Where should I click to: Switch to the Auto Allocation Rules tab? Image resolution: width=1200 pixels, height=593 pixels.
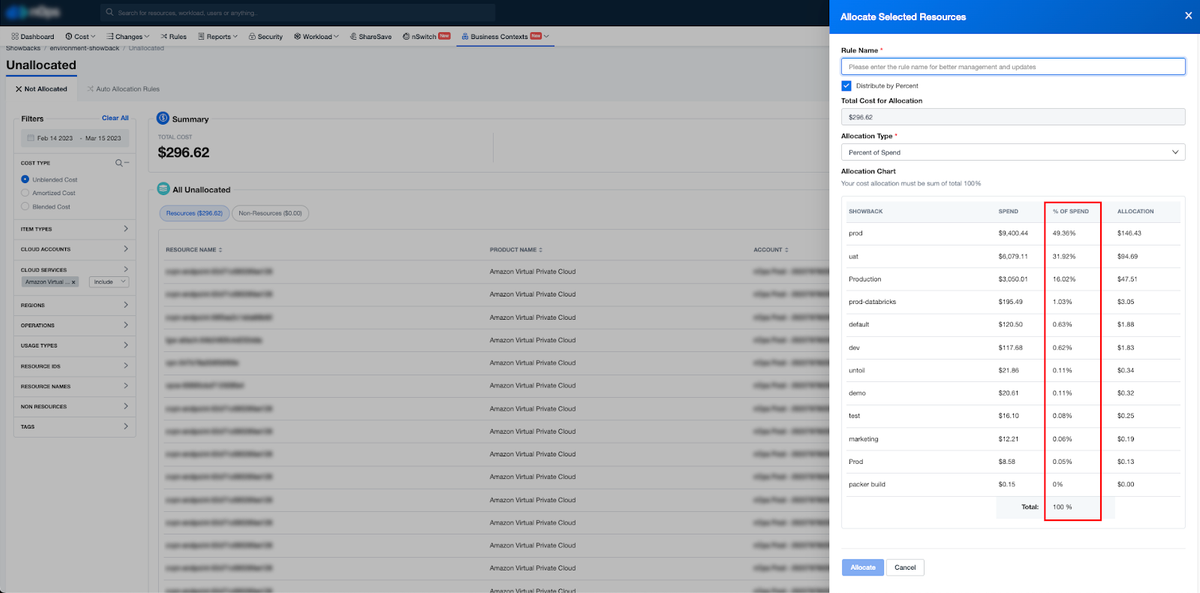122,89
